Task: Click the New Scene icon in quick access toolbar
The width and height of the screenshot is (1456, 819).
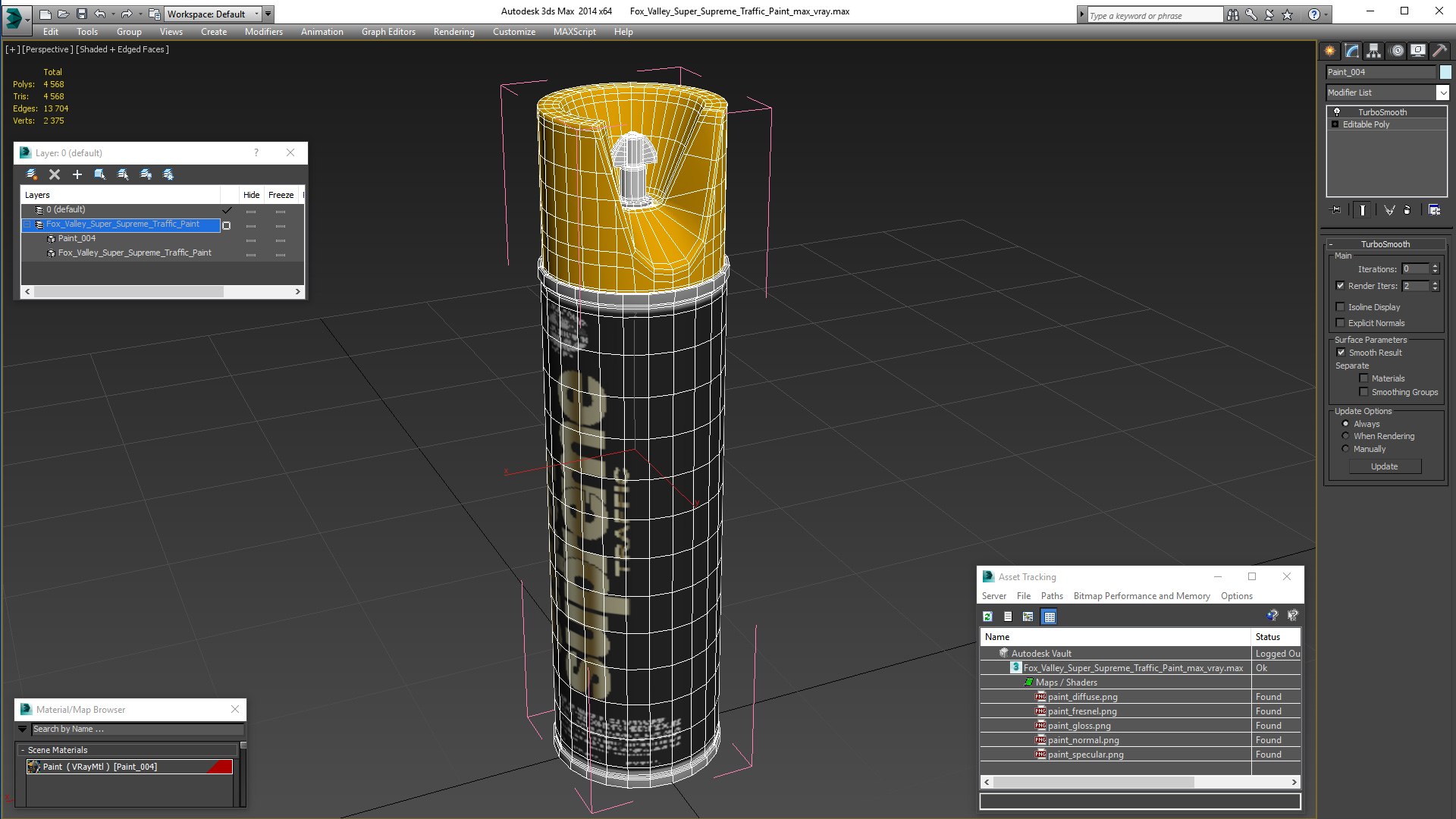Action: pos(45,14)
